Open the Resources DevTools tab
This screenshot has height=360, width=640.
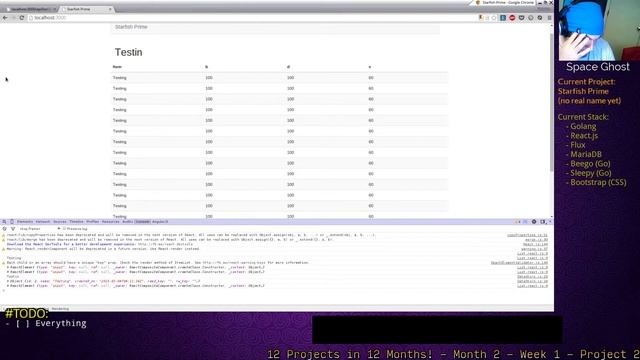[110, 222]
